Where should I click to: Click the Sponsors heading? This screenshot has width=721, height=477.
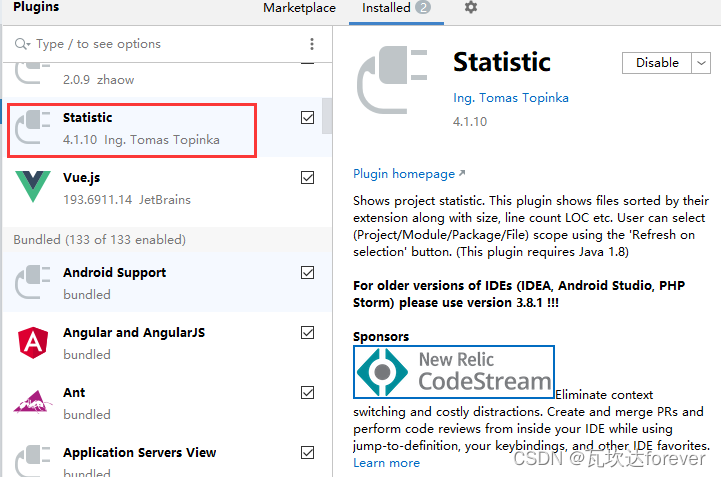coord(381,337)
